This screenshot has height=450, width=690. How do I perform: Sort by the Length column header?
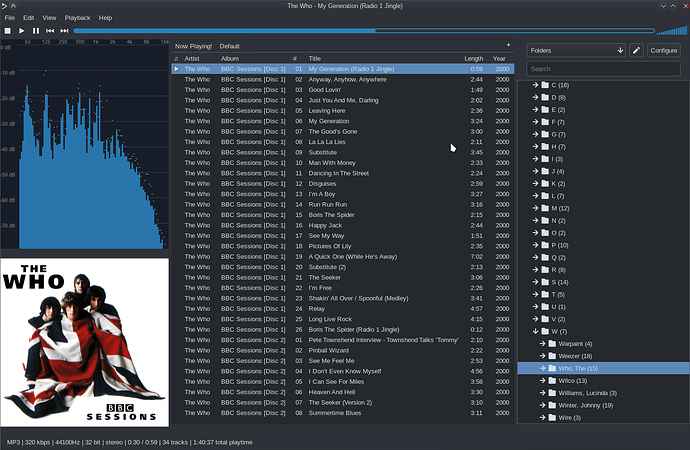click(473, 59)
